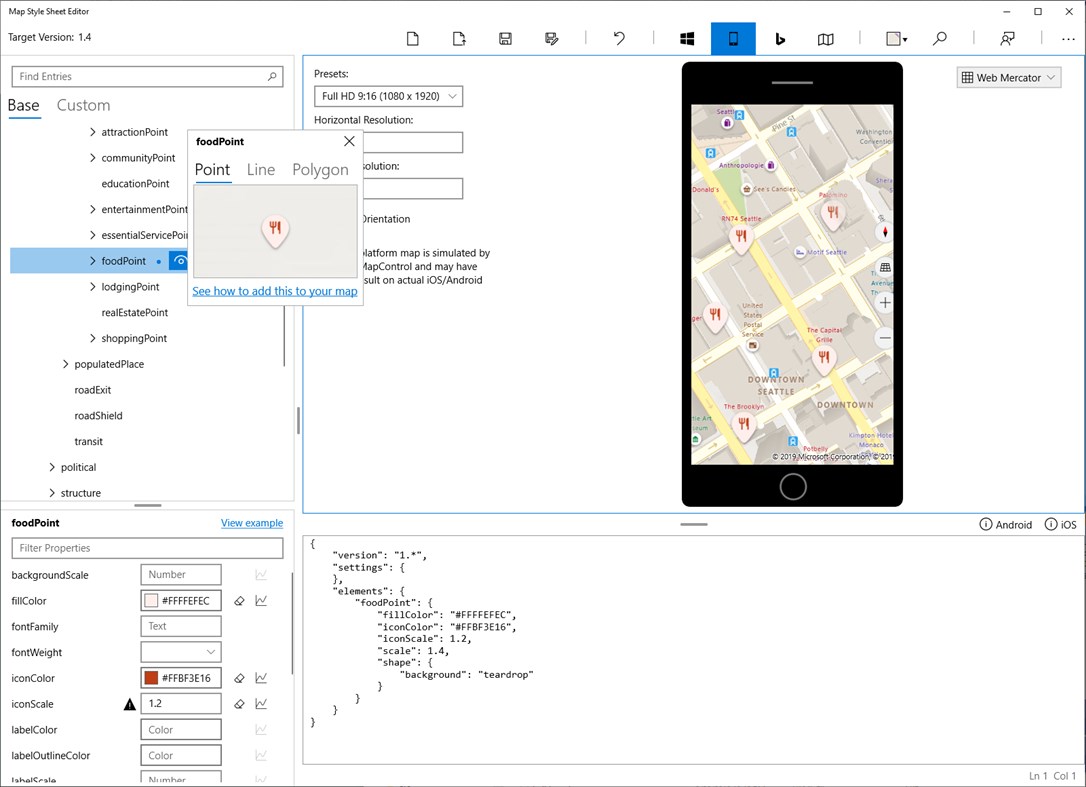Viewport: 1086px width, 787px height.
Task: Clear the iconColor value with eraser
Action: 239,678
